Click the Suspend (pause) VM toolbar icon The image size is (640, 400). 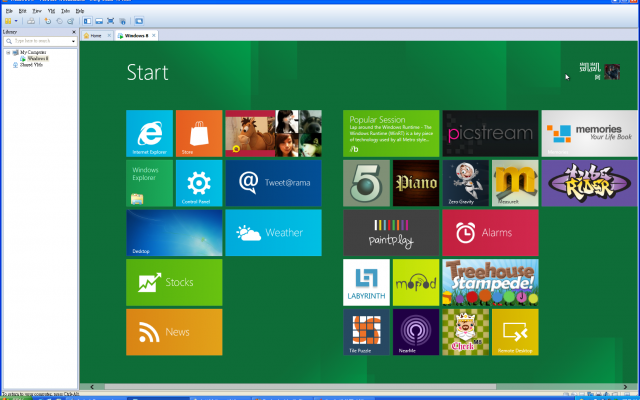[x=8, y=21]
